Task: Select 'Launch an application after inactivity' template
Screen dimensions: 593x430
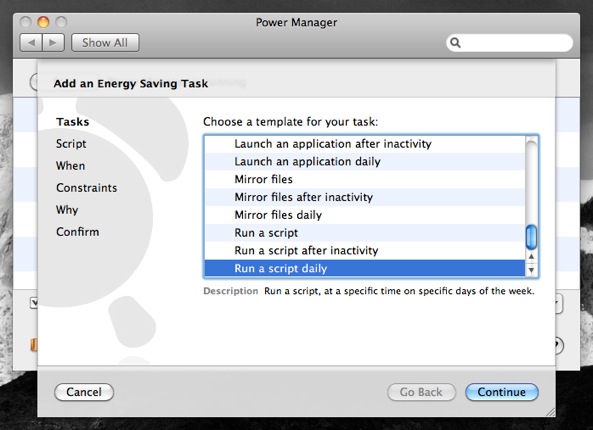Action: coord(365,144)
